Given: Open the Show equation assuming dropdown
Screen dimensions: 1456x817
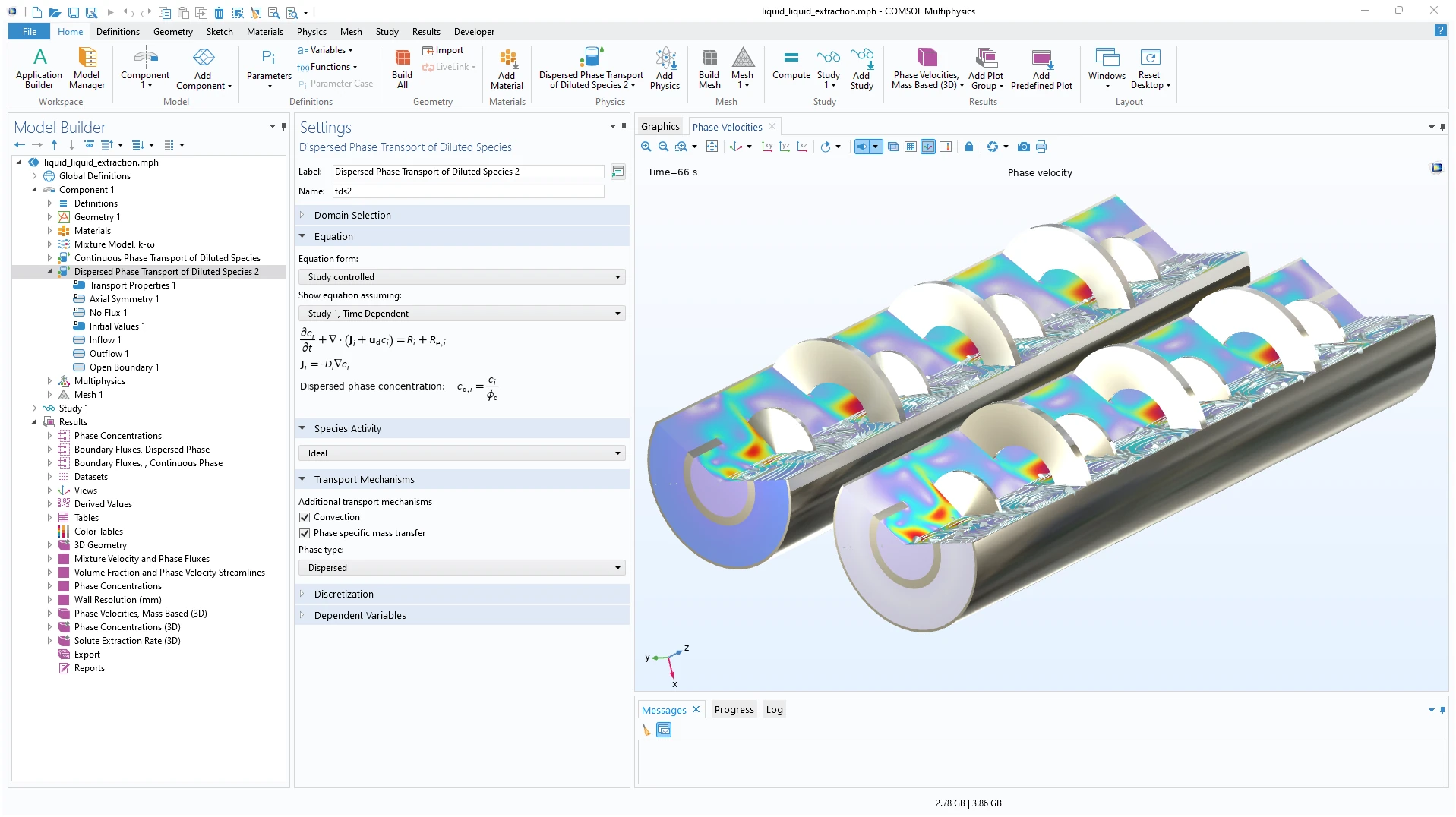Looking at the screenshot, I should pos(462,314).
